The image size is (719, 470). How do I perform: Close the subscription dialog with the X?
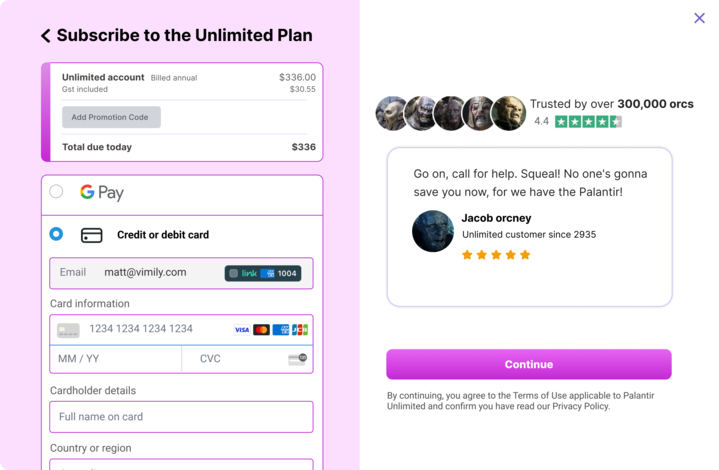699,18
